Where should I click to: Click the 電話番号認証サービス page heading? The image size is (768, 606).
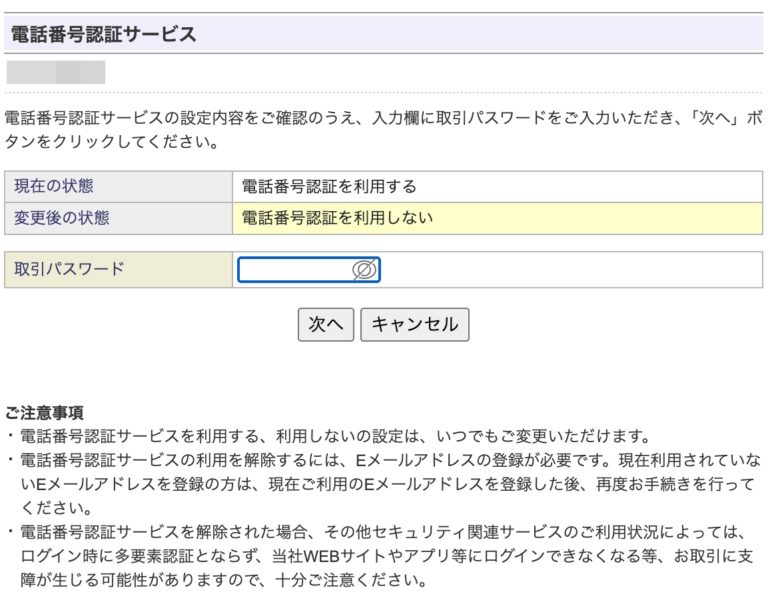103,34
